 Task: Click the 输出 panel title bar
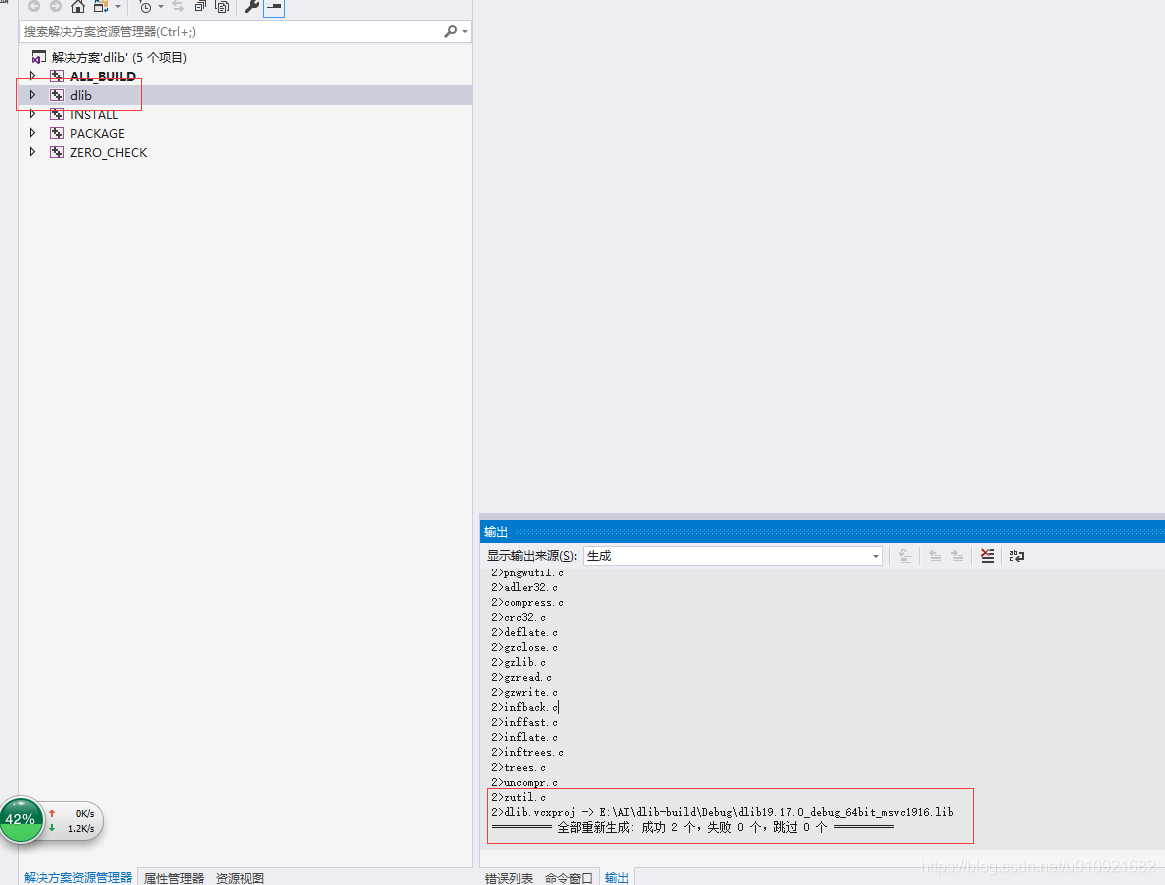point(822,531)
